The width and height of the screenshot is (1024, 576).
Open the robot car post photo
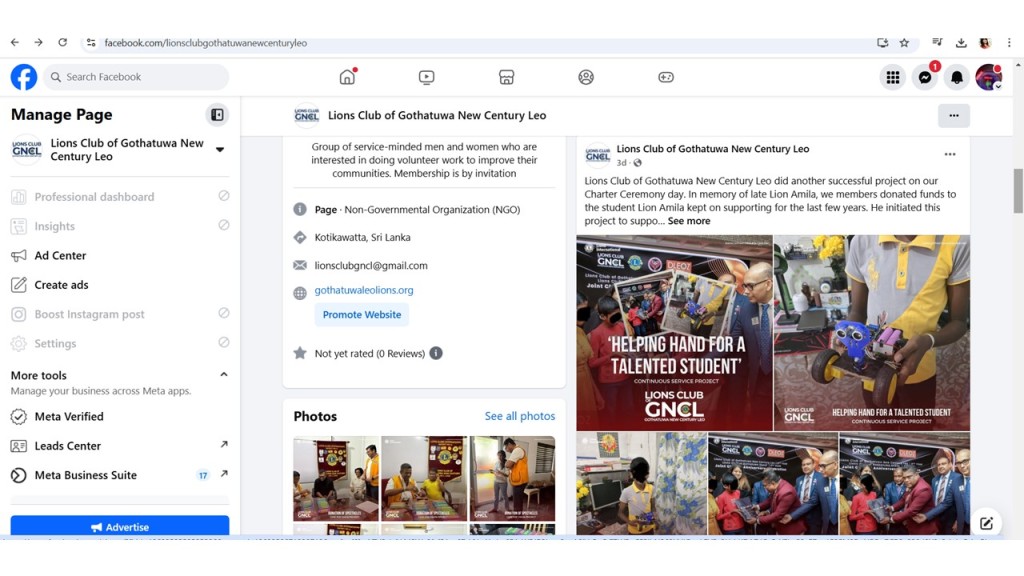(872, 333)
